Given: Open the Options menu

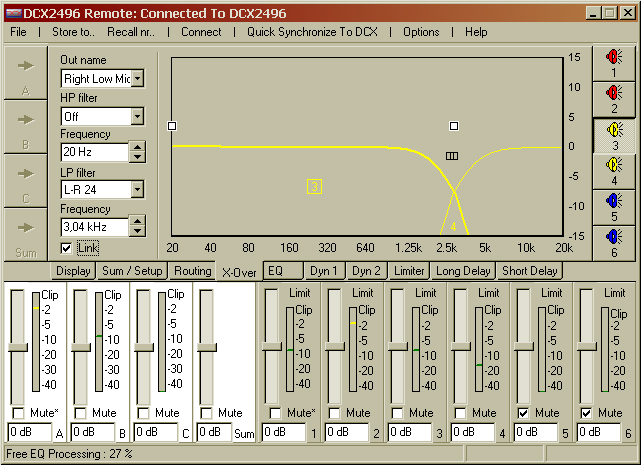Looking at the screenshot, I should tap(421, 32).
